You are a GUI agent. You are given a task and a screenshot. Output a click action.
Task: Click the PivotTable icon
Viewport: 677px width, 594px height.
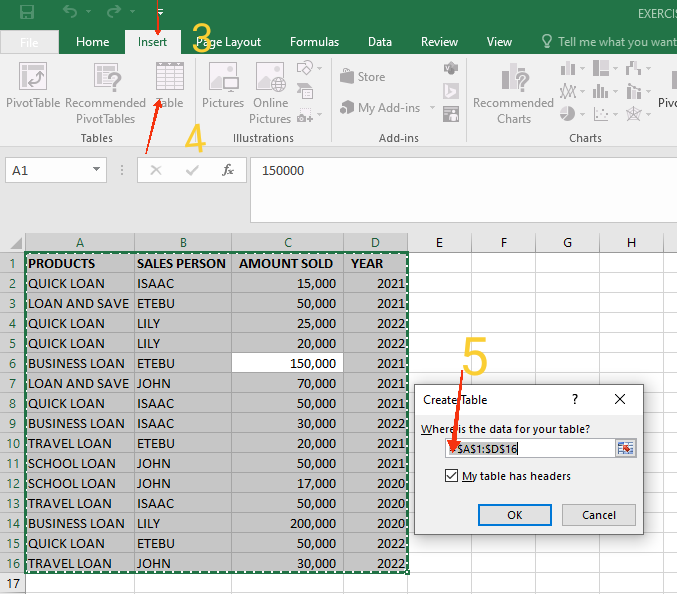[33, 76]
